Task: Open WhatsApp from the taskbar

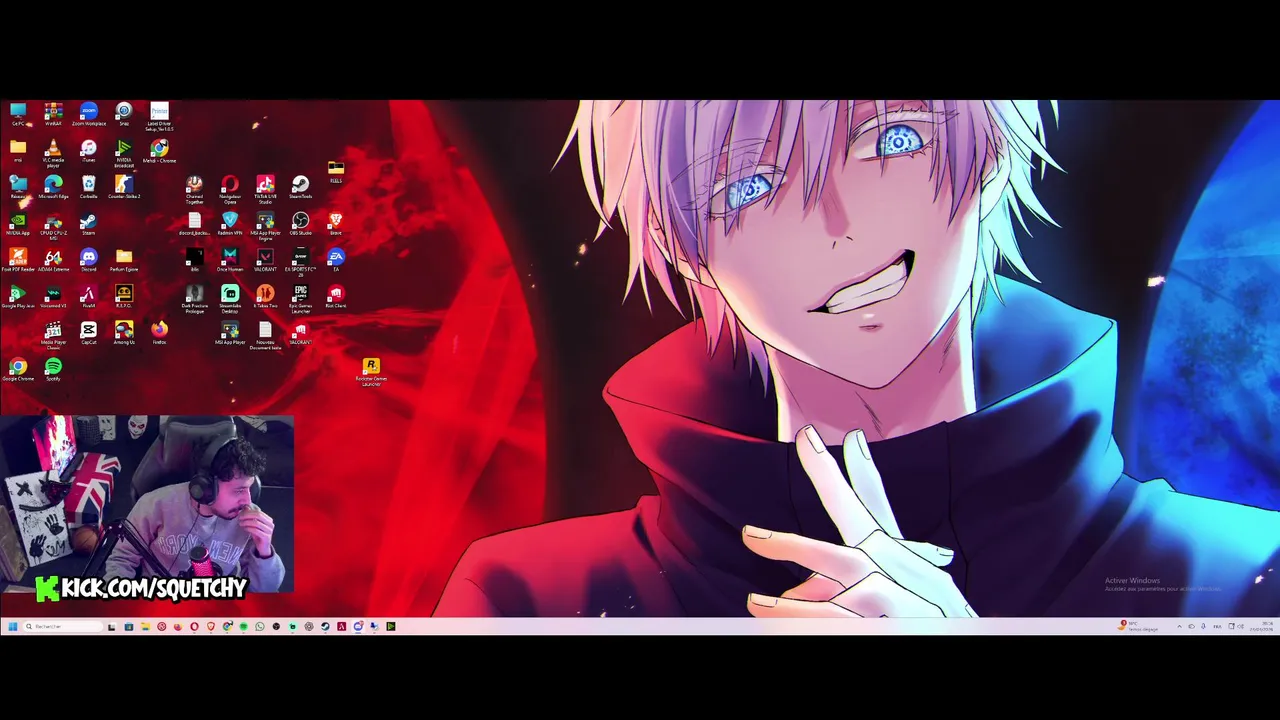Action: [260, 627]
